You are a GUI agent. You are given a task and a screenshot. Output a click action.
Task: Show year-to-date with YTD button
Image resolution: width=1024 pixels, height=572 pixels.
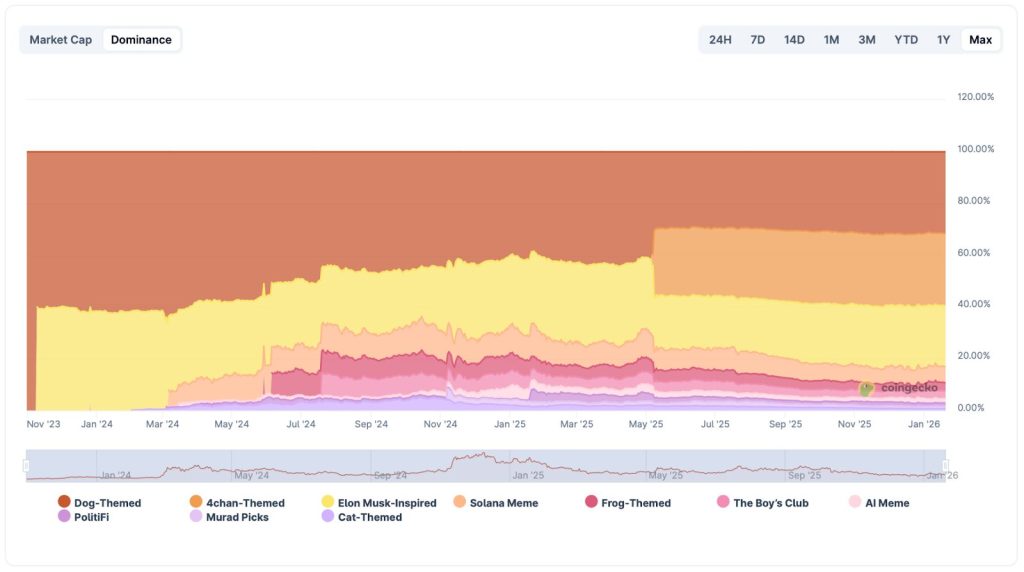(x=906, y=40)
